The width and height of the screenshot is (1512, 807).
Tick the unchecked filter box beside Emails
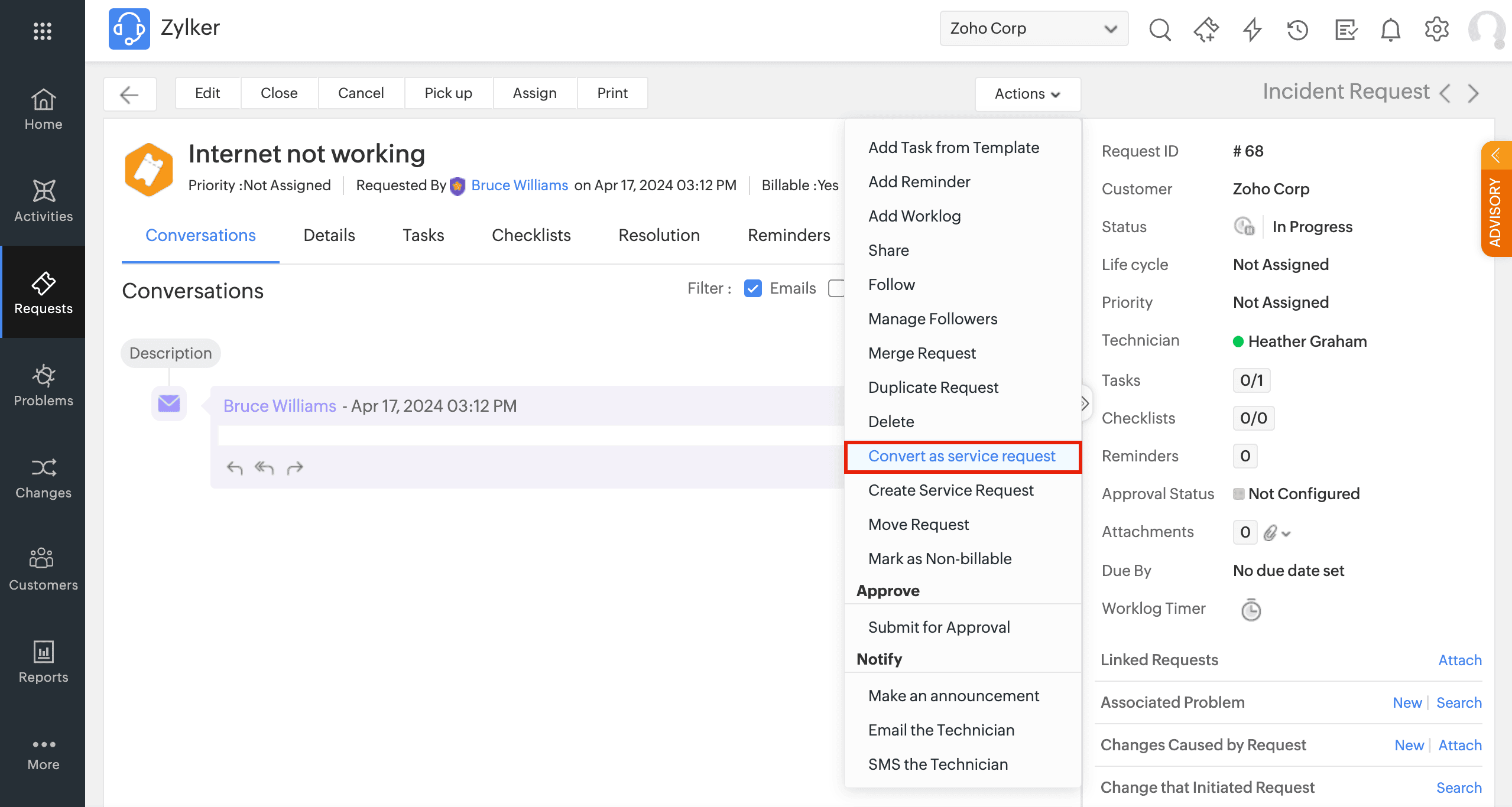coord(836,288)
